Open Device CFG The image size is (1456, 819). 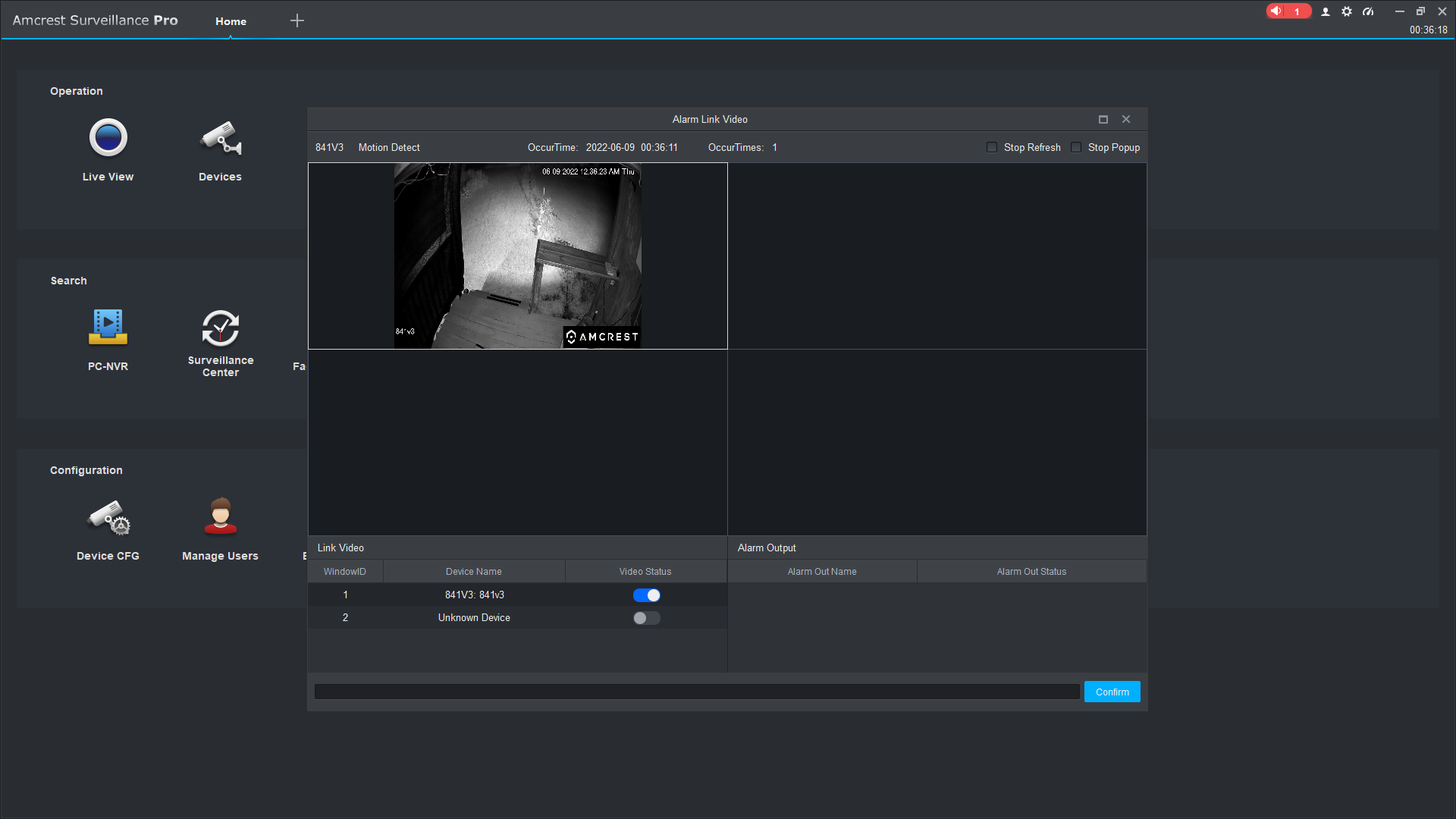point(108,529)
